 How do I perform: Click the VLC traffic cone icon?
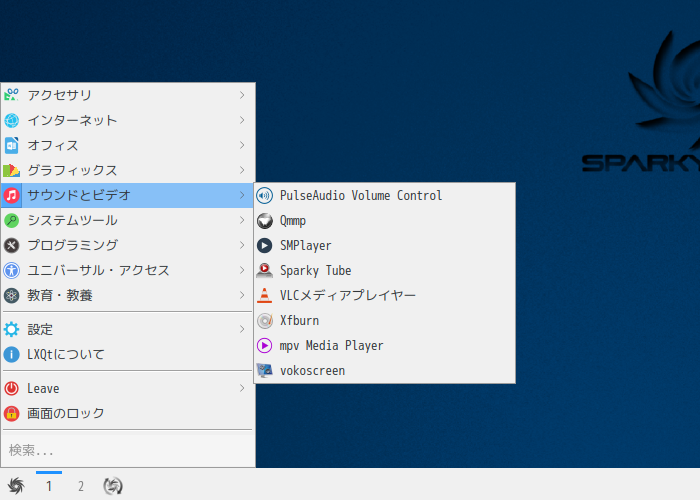pos(265,296)
